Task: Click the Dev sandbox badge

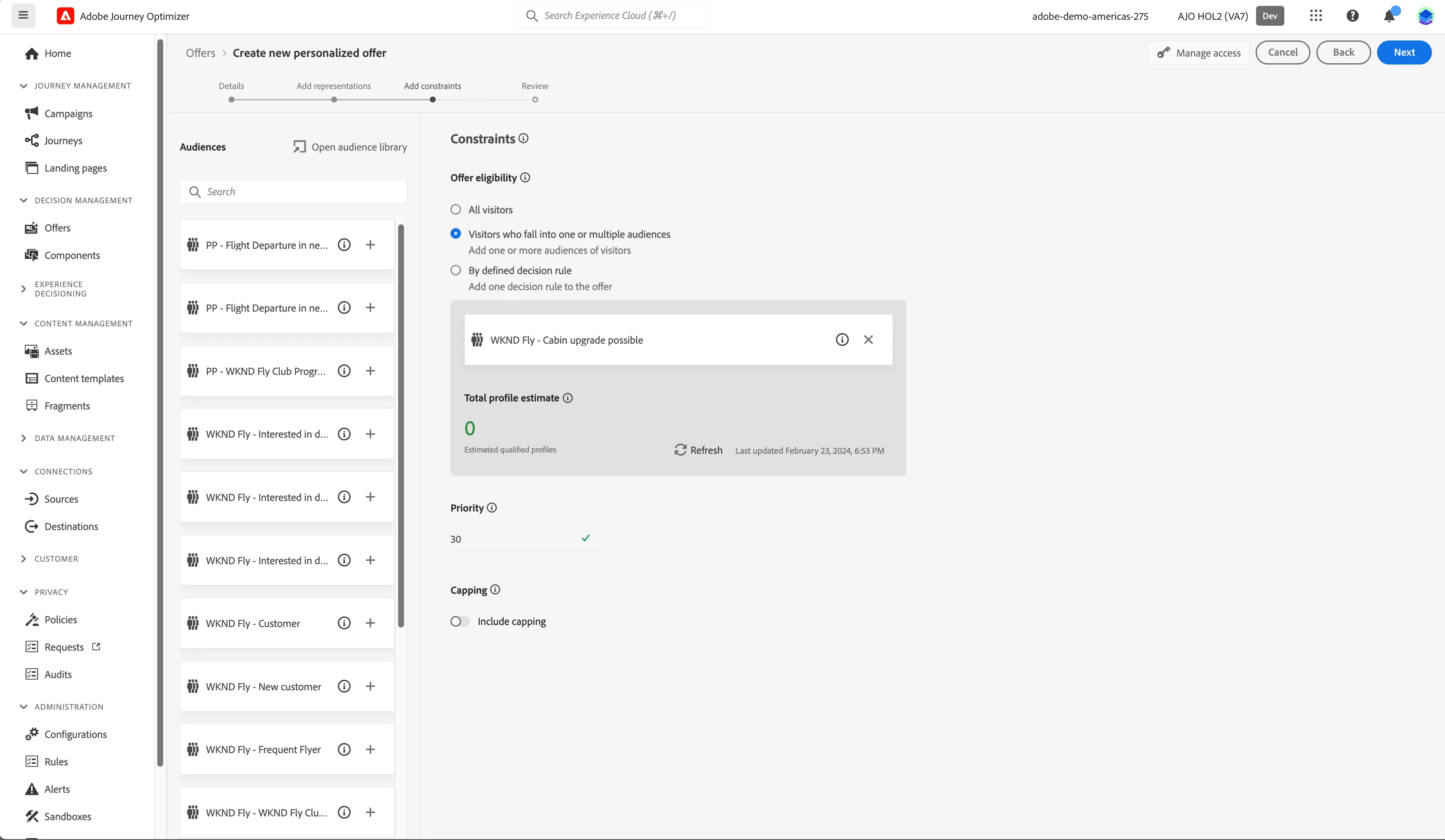Action: (1270, 16)
